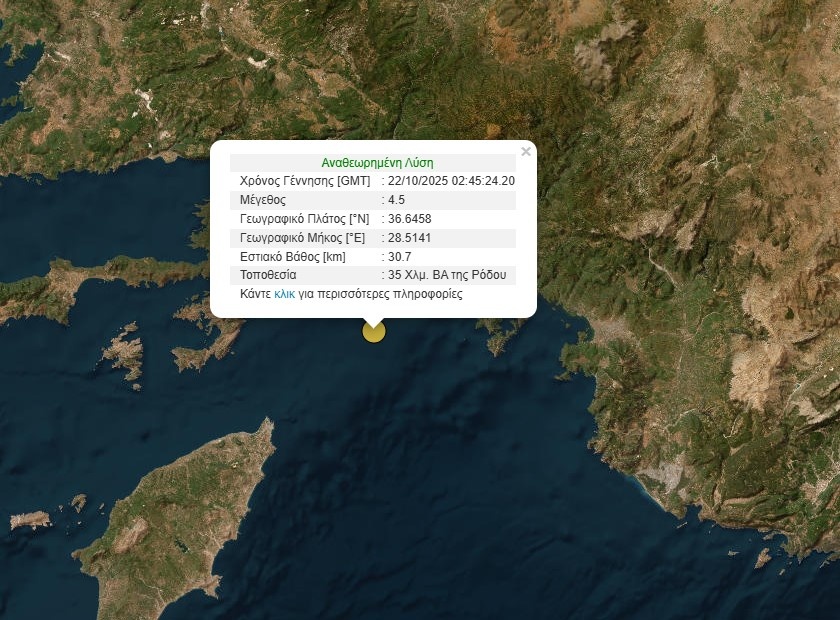The image size is (840, 620).
Task: Click the focal depth value 30.7
Action: (400, 257)
